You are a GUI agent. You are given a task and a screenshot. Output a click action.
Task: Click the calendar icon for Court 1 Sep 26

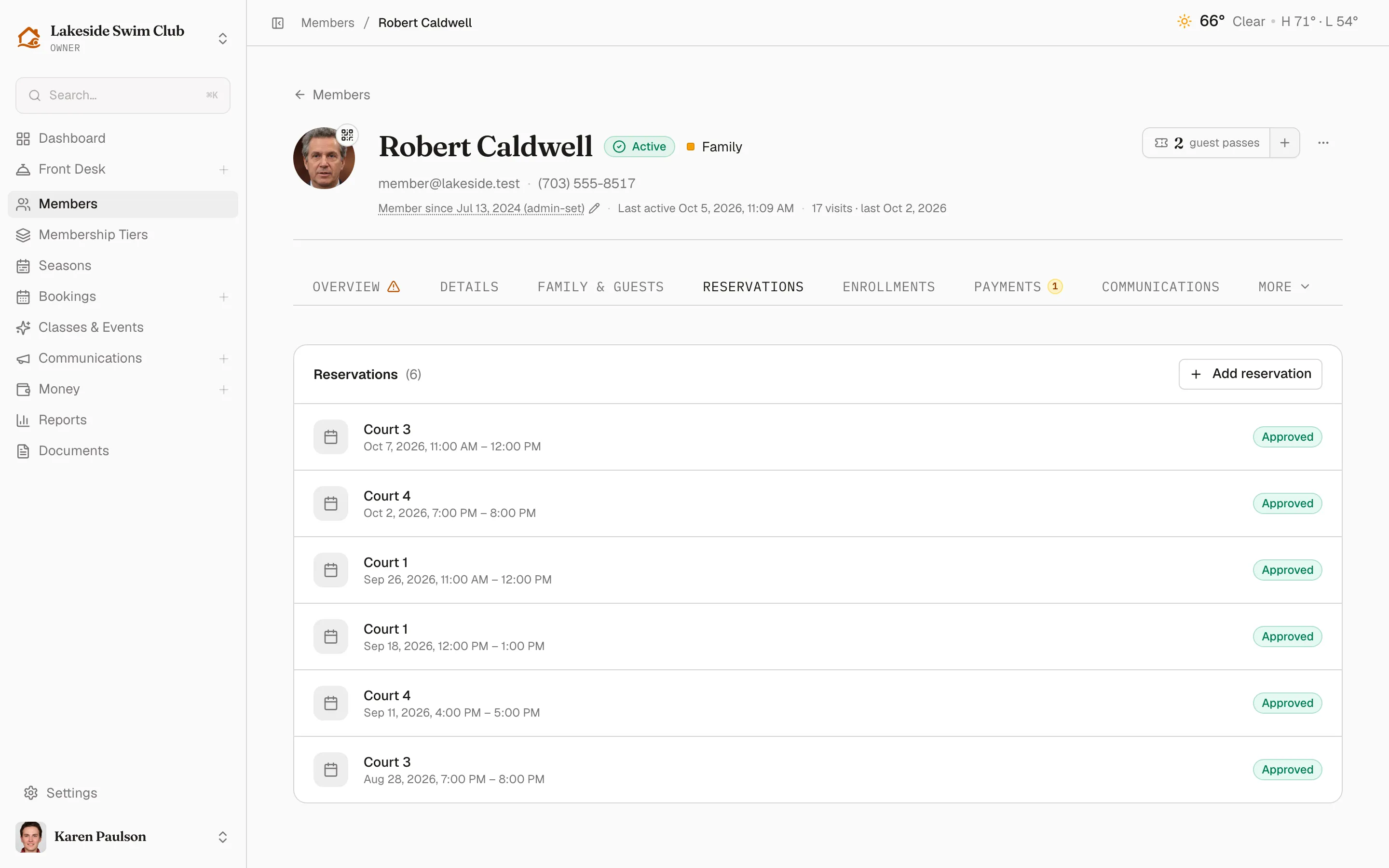(x=330, y=570)
